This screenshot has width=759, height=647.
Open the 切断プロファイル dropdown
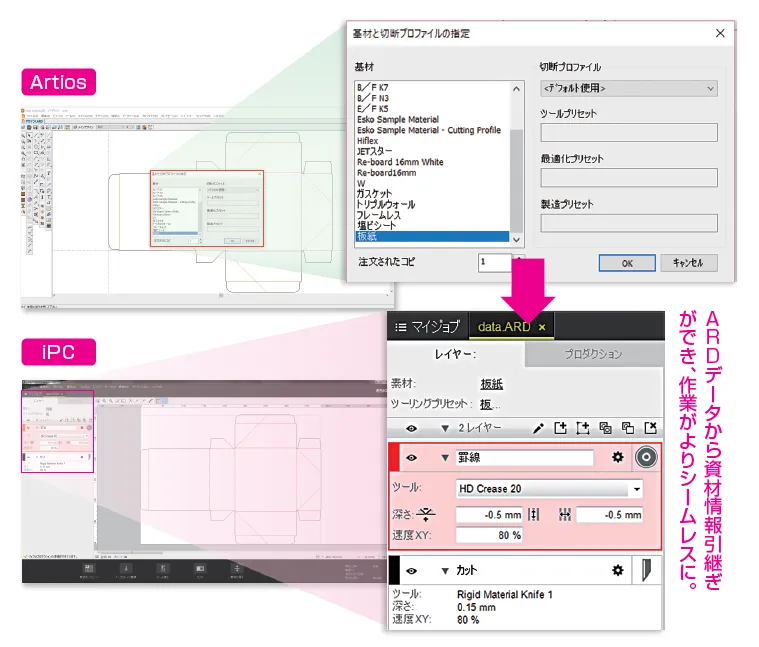tap(628, 88)
